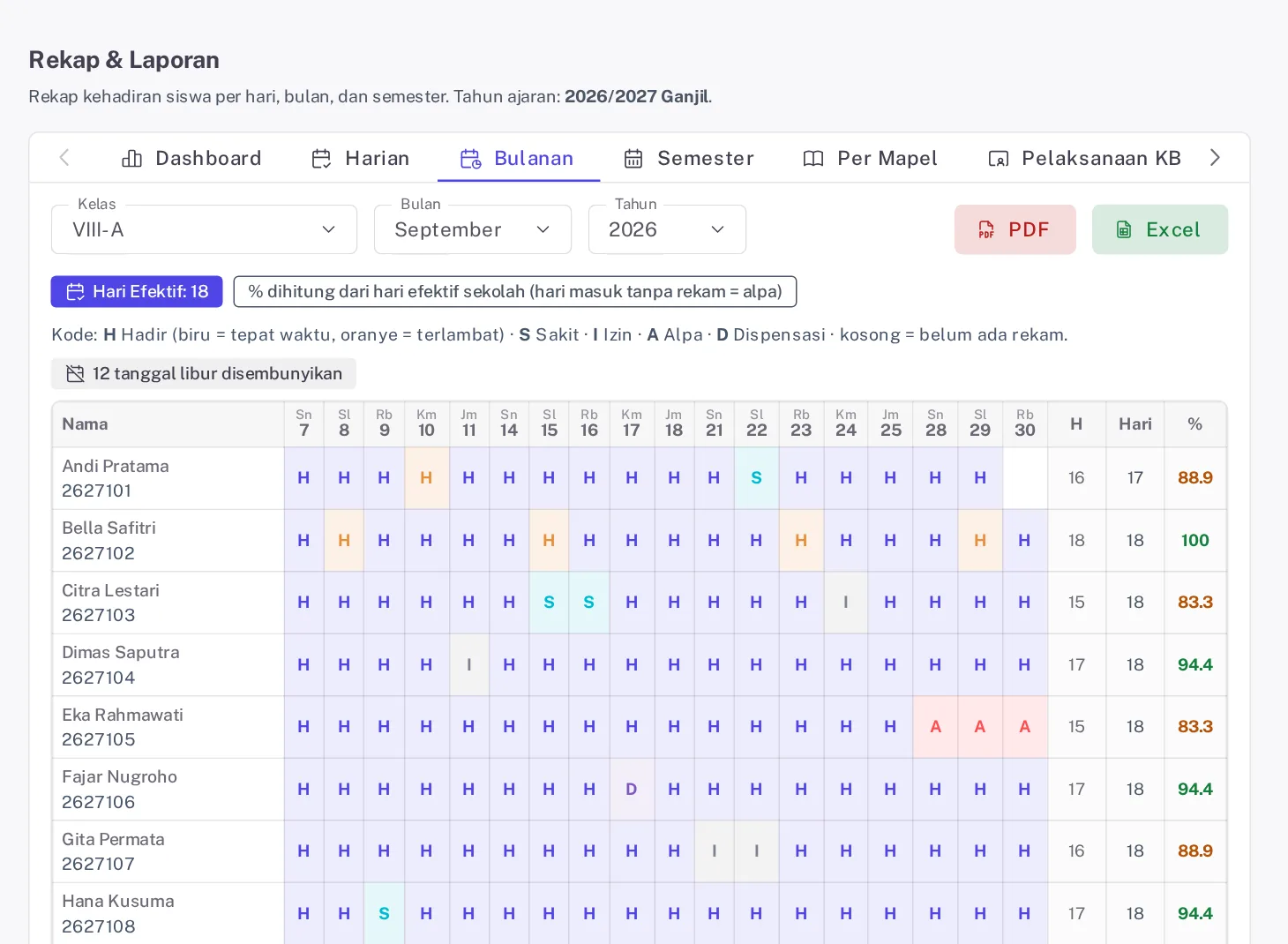The height and width of the screenshot is (944, 1288).
Task: Click the Rb 30 date column header
Action: coord(1025,424)
